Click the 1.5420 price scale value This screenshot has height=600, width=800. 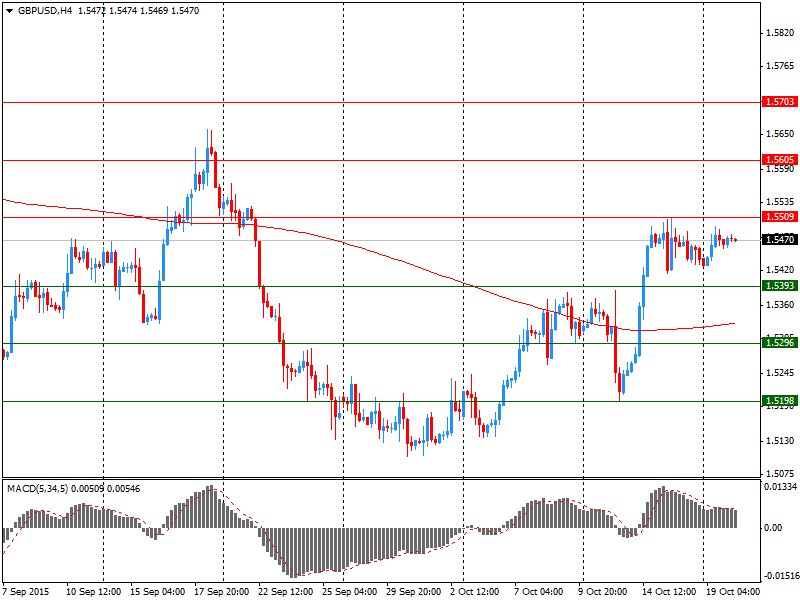coord(781,269)
